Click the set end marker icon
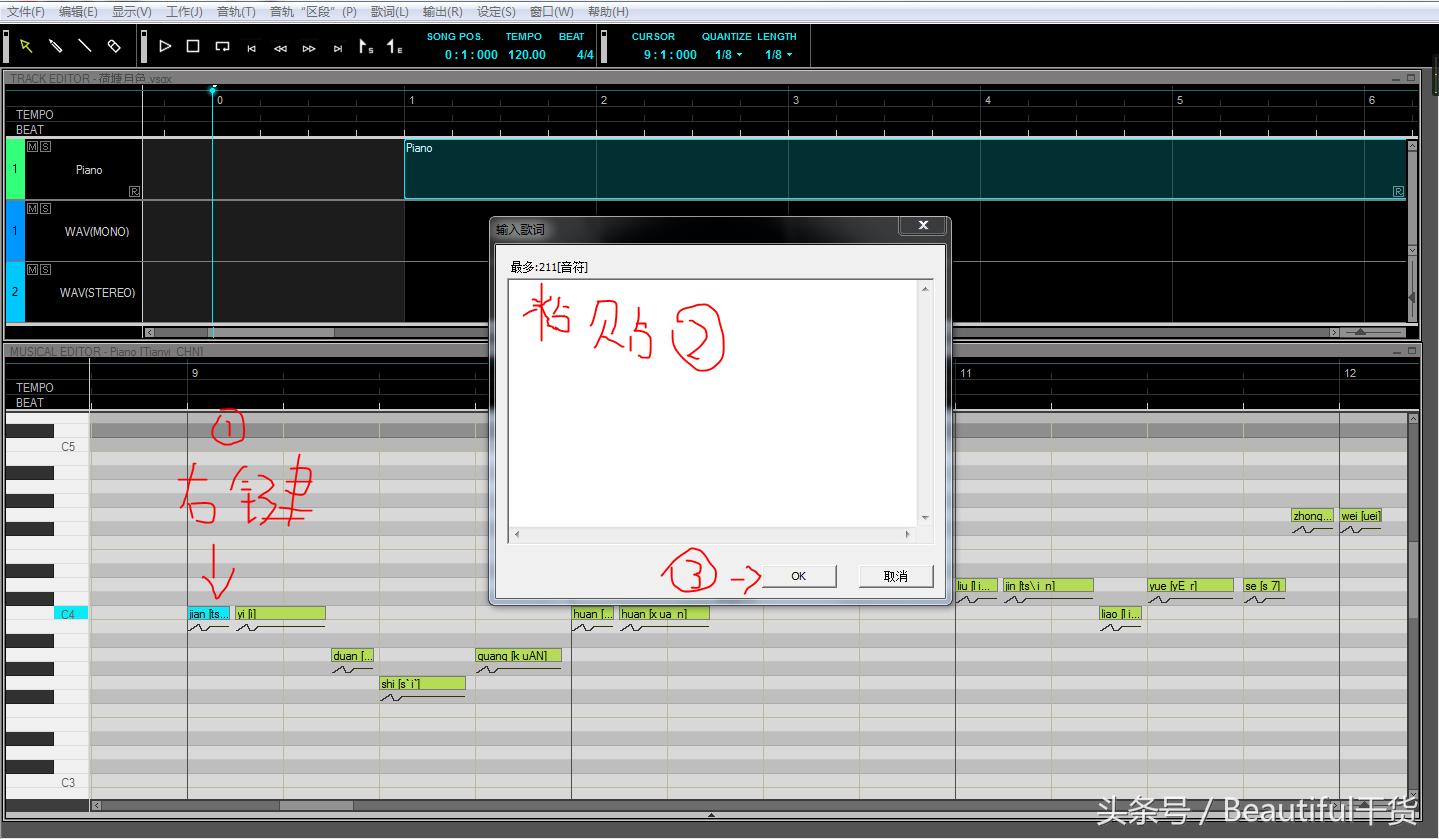Screen dimensions: 1439x839 [395, 46]
